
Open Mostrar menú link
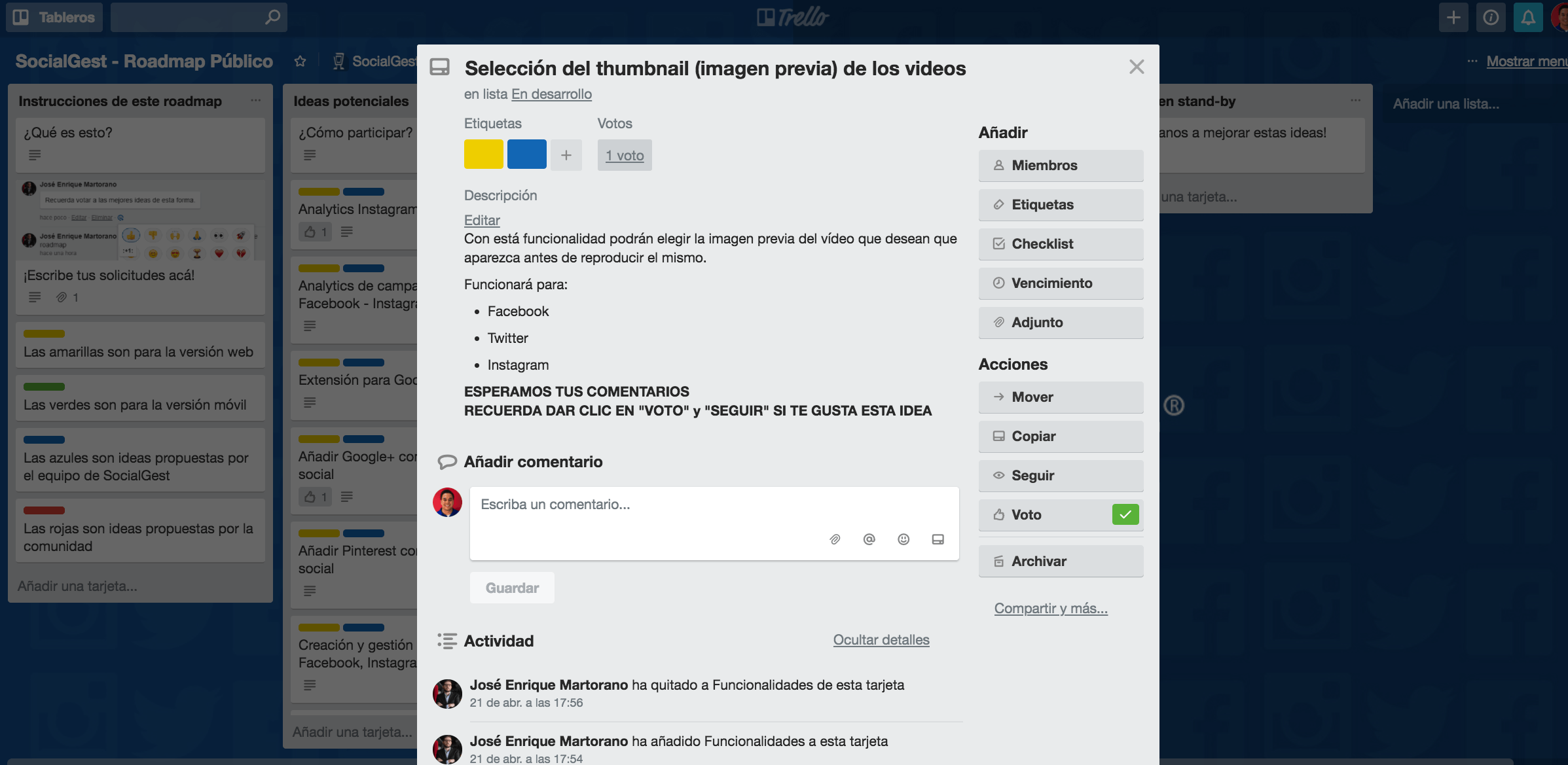coord(1527,61)
